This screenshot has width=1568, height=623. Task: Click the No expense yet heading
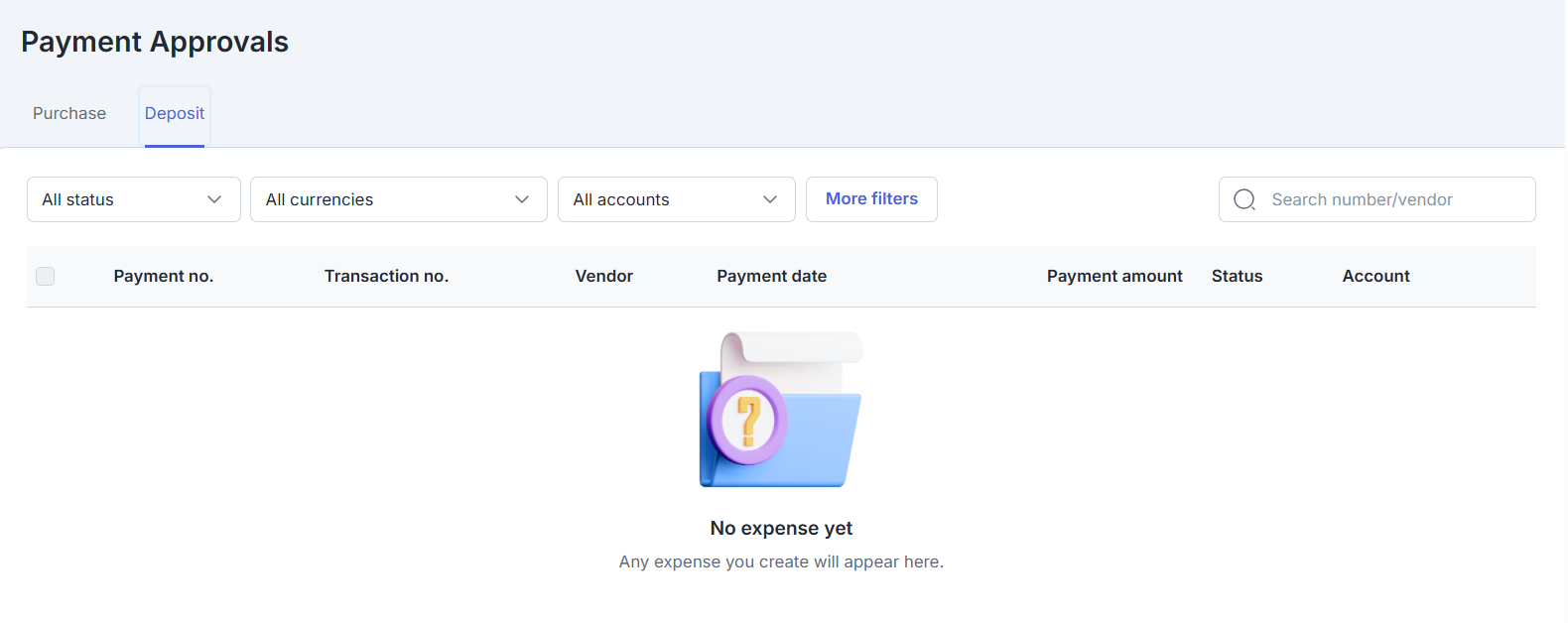781,528
